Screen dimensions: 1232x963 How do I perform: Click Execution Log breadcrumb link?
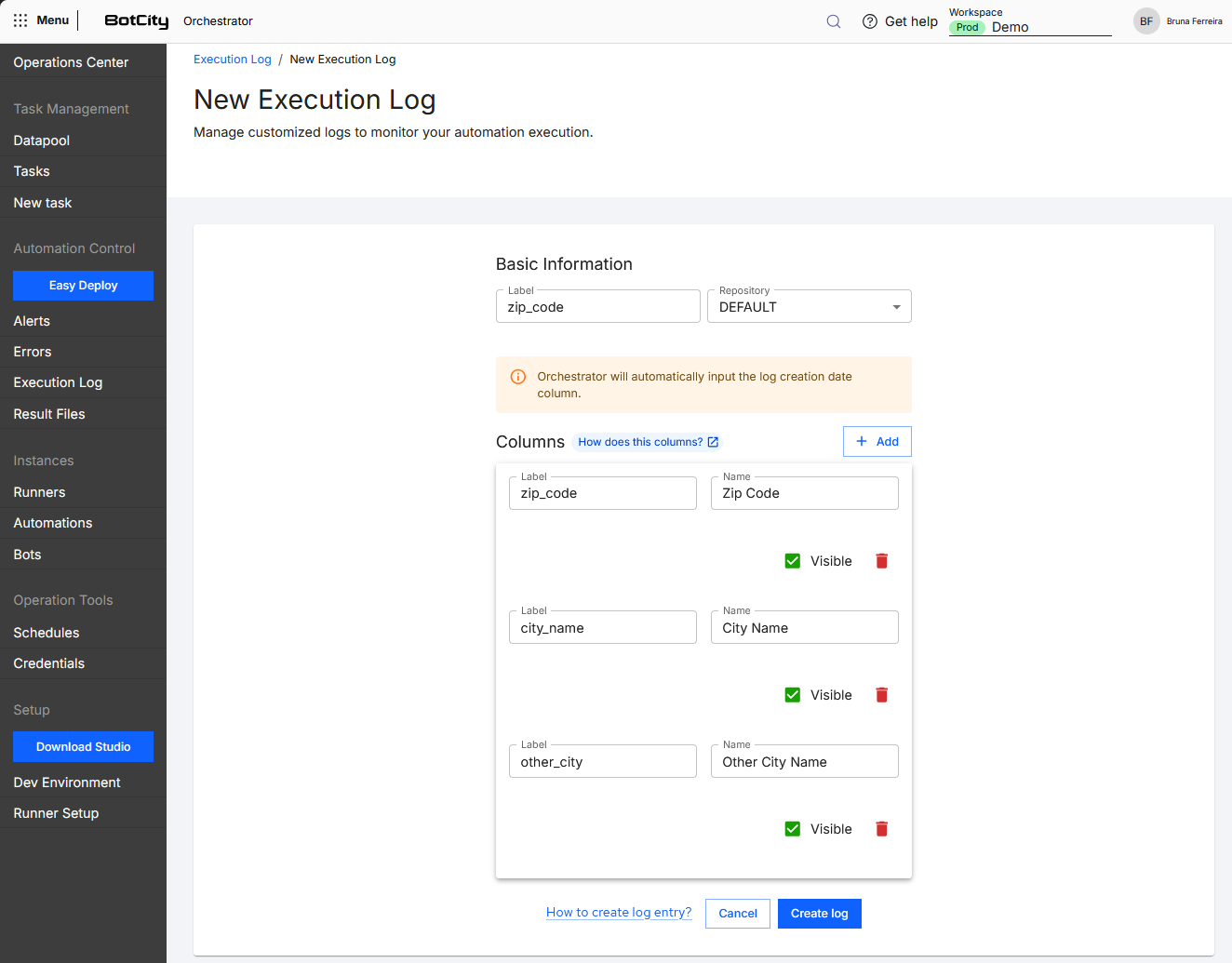233,60
